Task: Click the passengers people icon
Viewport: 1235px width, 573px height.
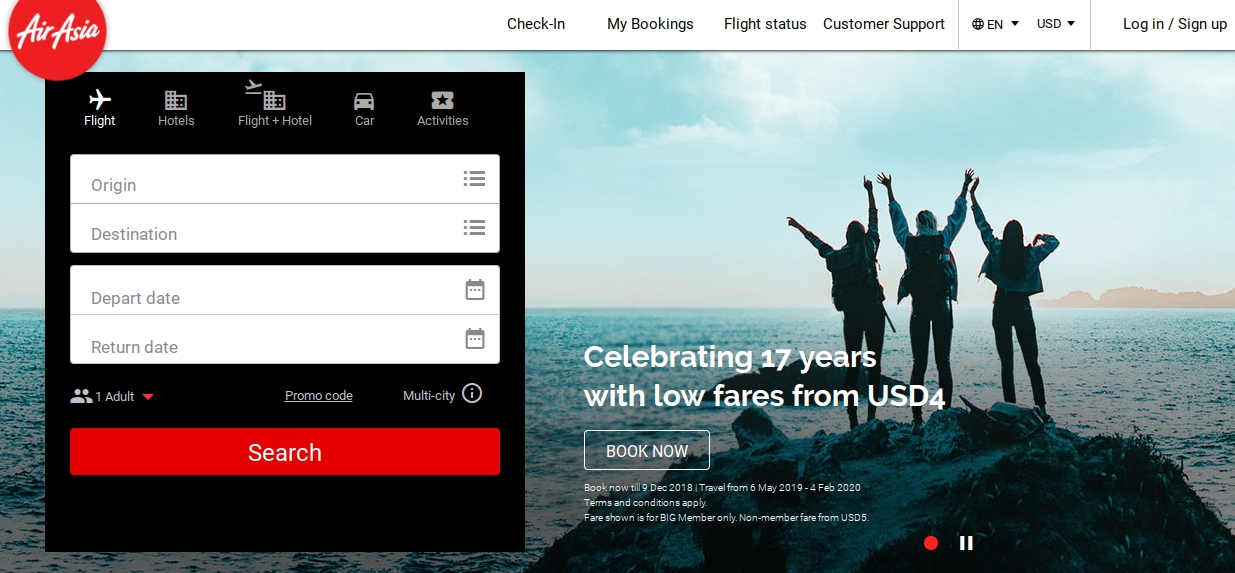Action: (x=81, y=396)
